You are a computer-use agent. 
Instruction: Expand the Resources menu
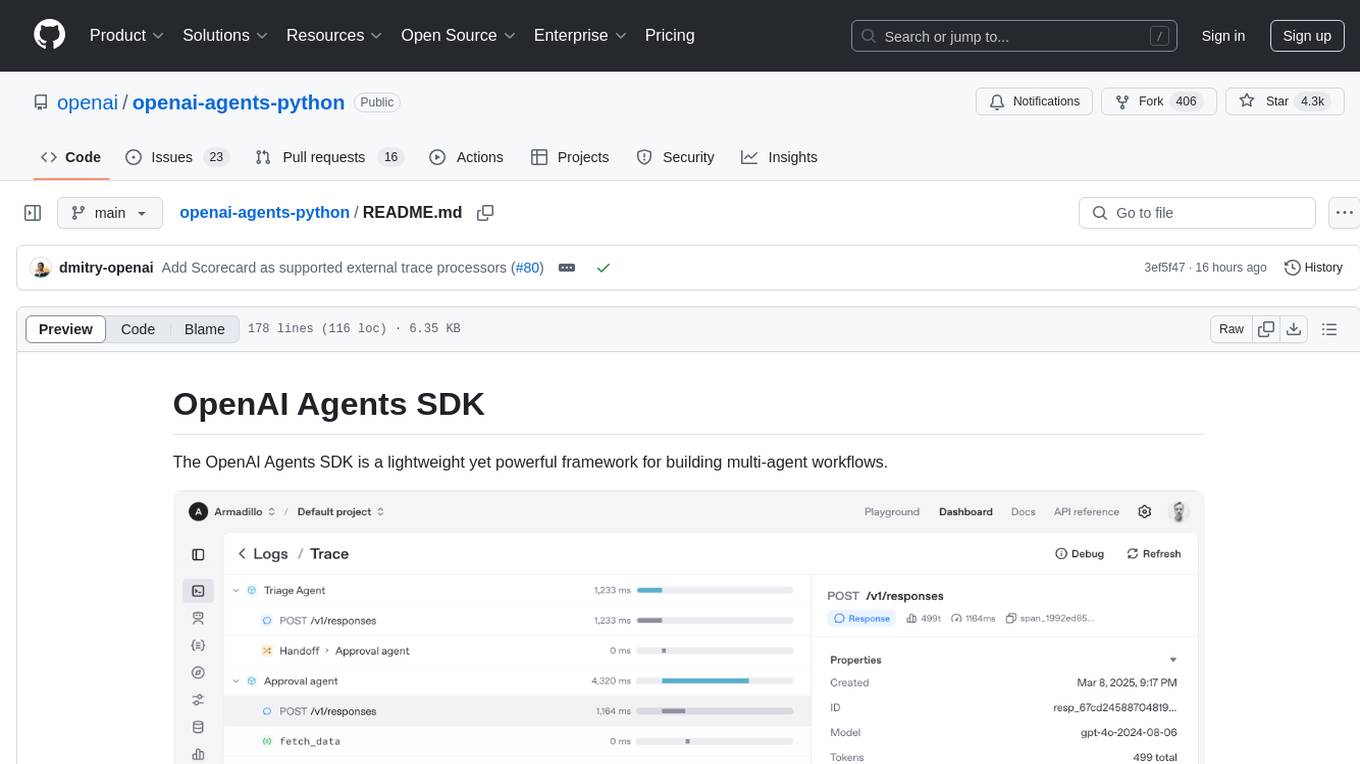coord(334,35)
